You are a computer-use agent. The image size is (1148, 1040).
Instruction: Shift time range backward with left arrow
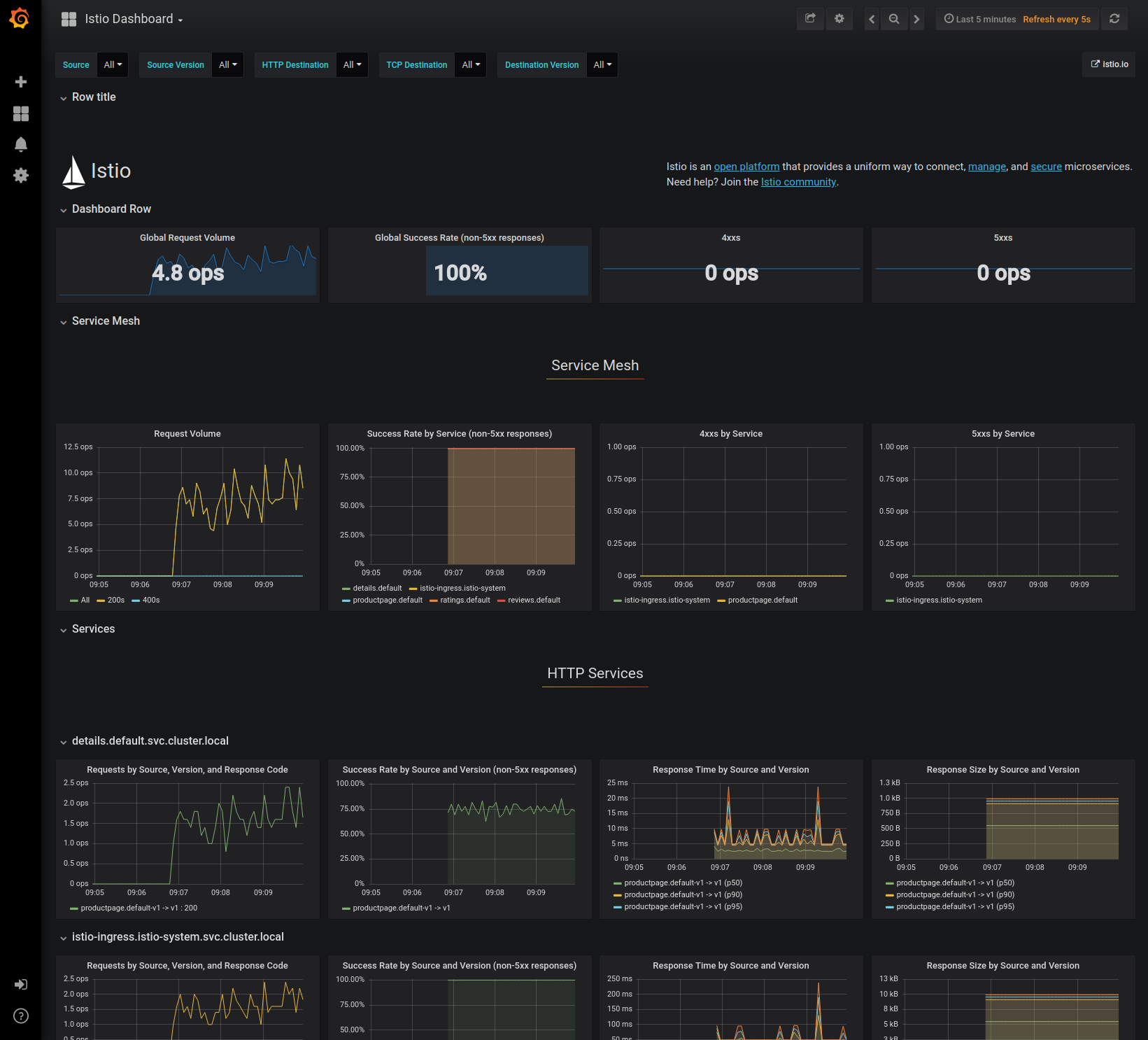[872, 19]
